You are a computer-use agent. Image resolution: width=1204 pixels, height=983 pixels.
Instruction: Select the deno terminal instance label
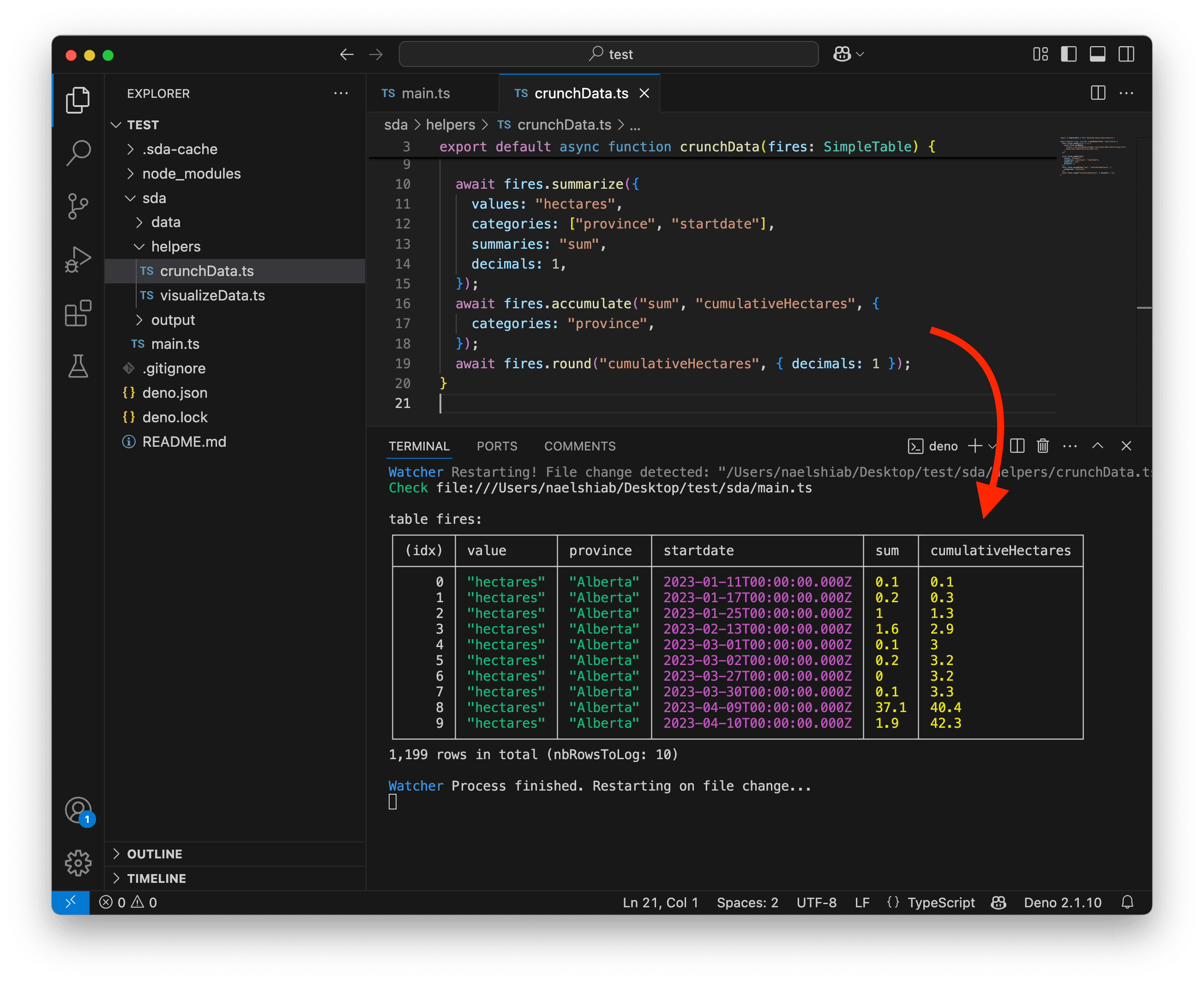pyautogui.click(x=933, y=446)
